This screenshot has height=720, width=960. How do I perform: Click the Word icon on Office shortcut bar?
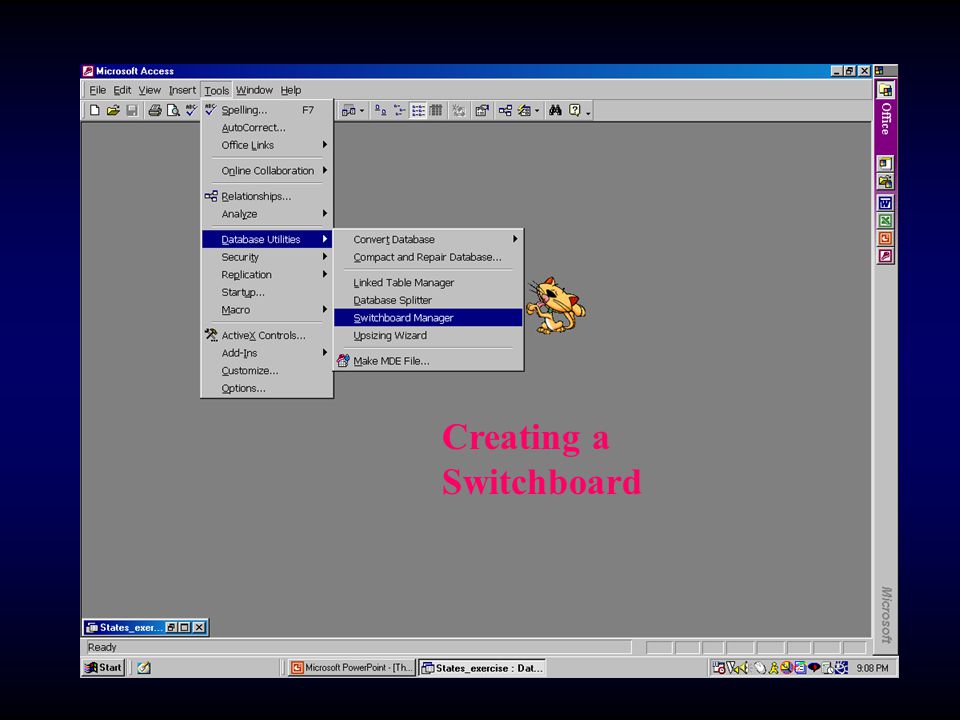(885, 203)
